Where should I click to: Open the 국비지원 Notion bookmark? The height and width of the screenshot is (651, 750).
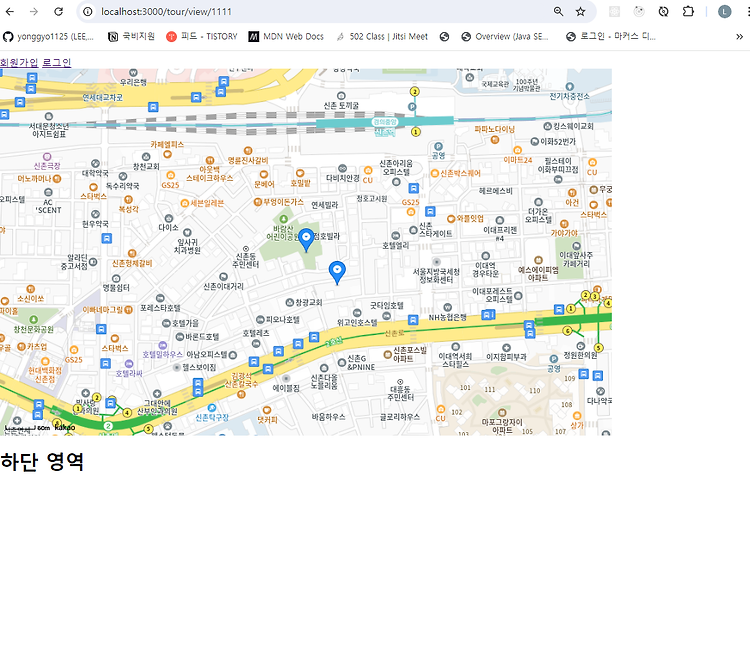pos(132,37)
